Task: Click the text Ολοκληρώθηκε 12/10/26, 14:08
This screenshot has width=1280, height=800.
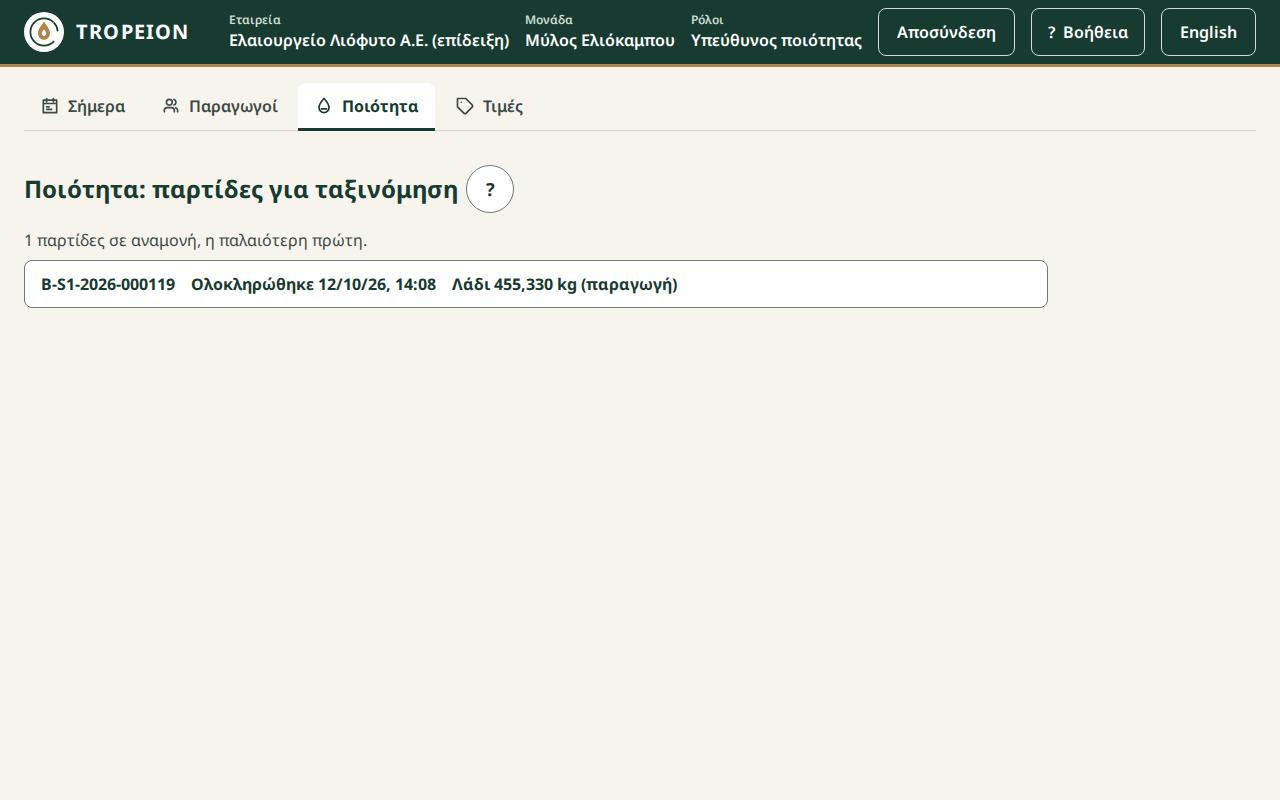Action: pyautogui.click(x=313, y=284)
